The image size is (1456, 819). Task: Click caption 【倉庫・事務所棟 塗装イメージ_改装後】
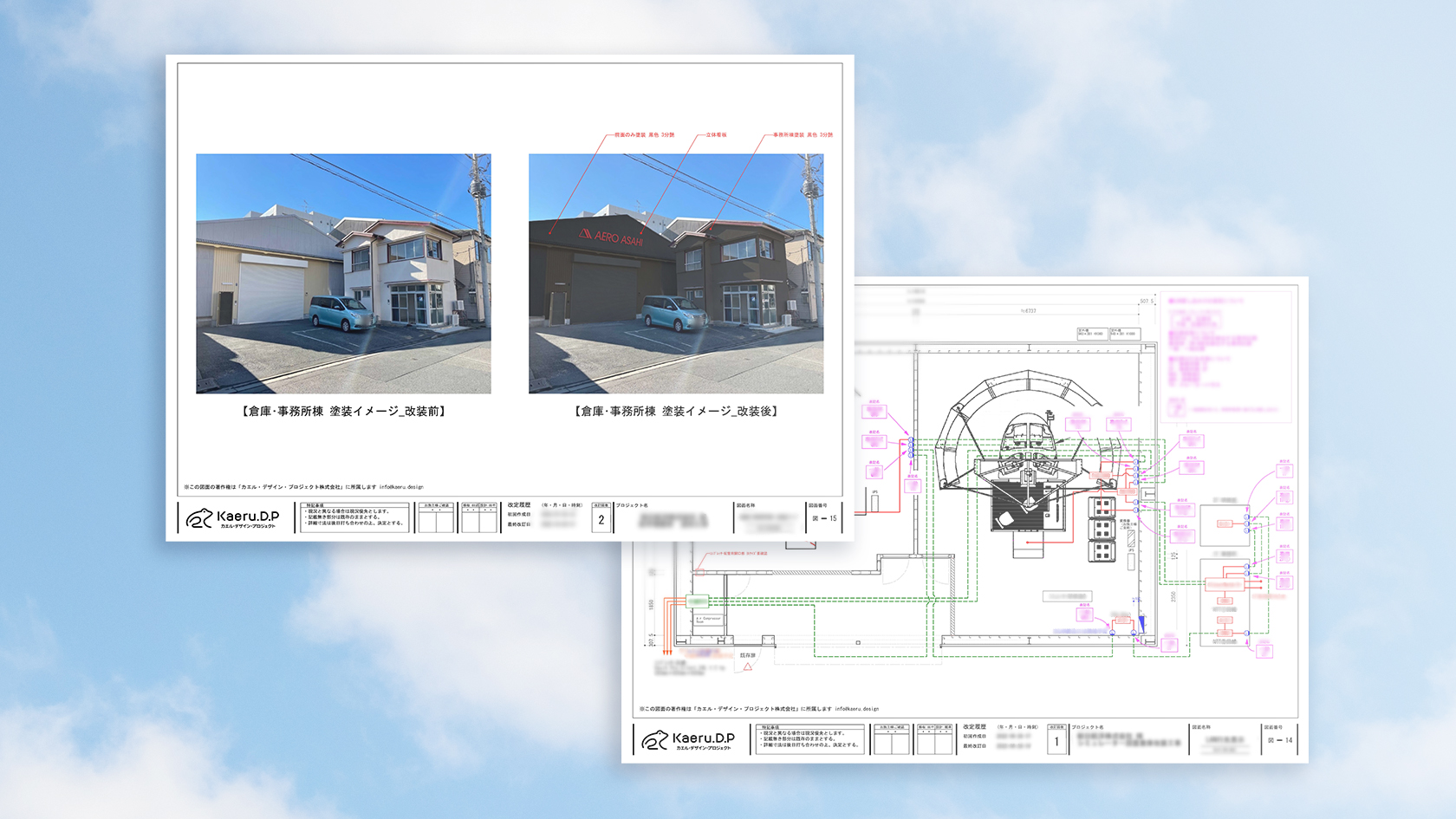[676, 411]
